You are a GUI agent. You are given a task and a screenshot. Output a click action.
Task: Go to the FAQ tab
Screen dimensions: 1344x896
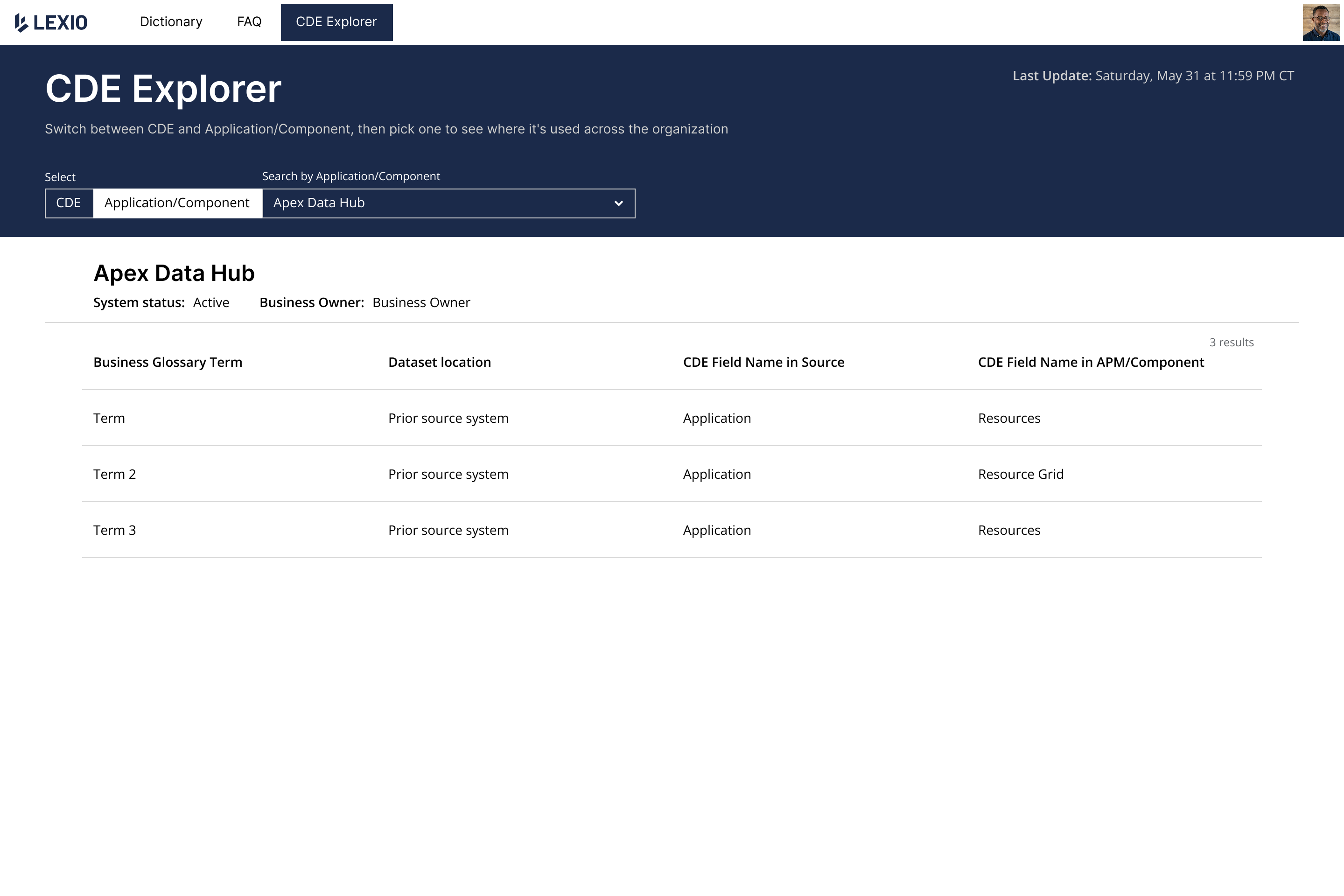pos(249,22)
